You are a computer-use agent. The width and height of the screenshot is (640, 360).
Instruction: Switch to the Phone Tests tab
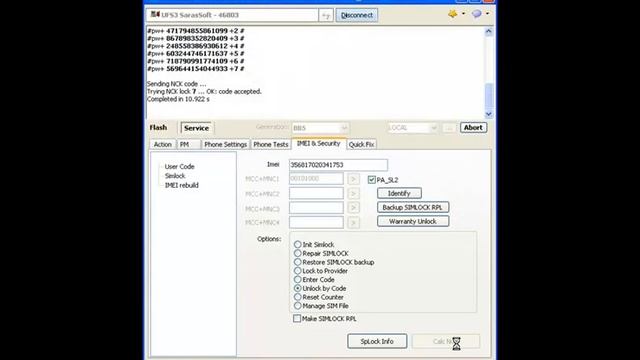(x=271, y=144)
